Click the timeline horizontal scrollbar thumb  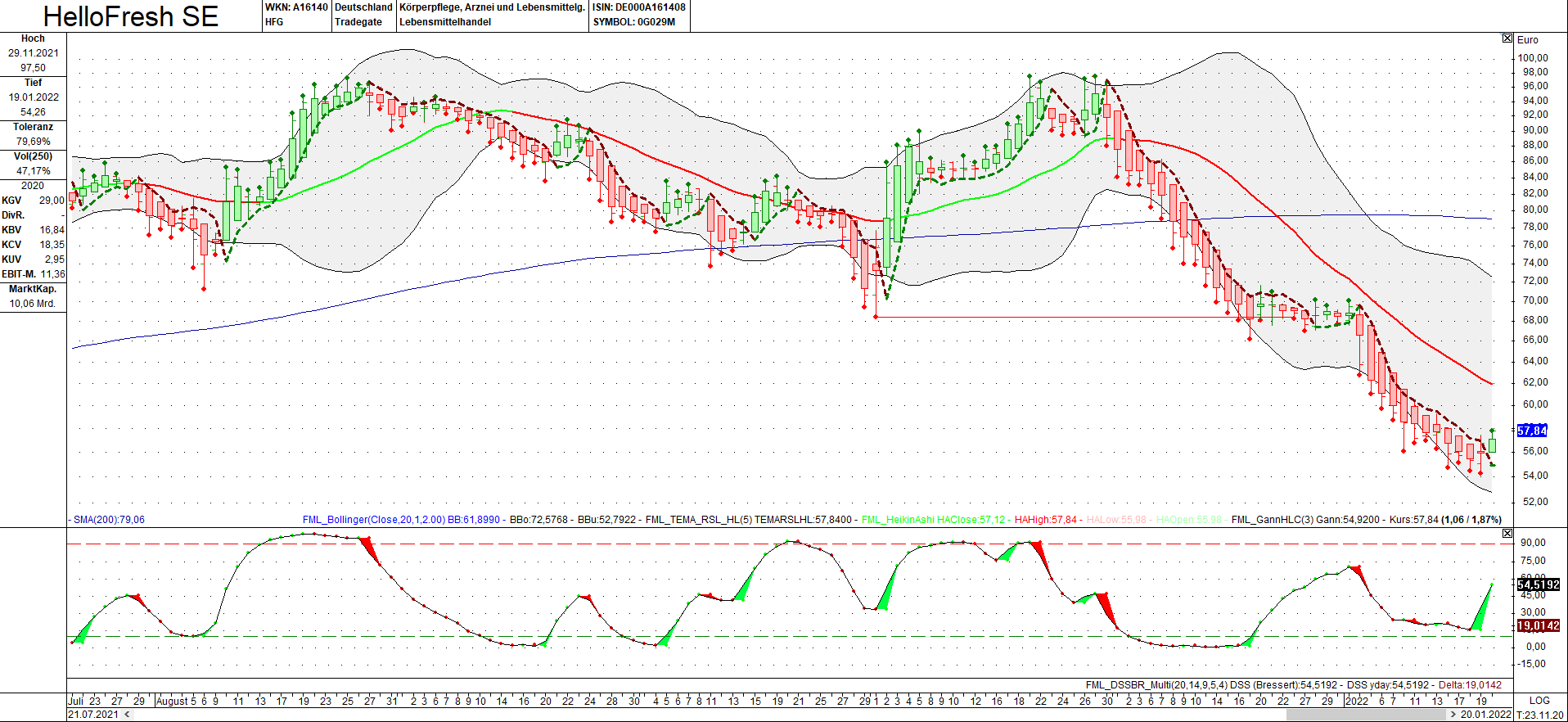pyautogui.click(x=1366, y=715)
